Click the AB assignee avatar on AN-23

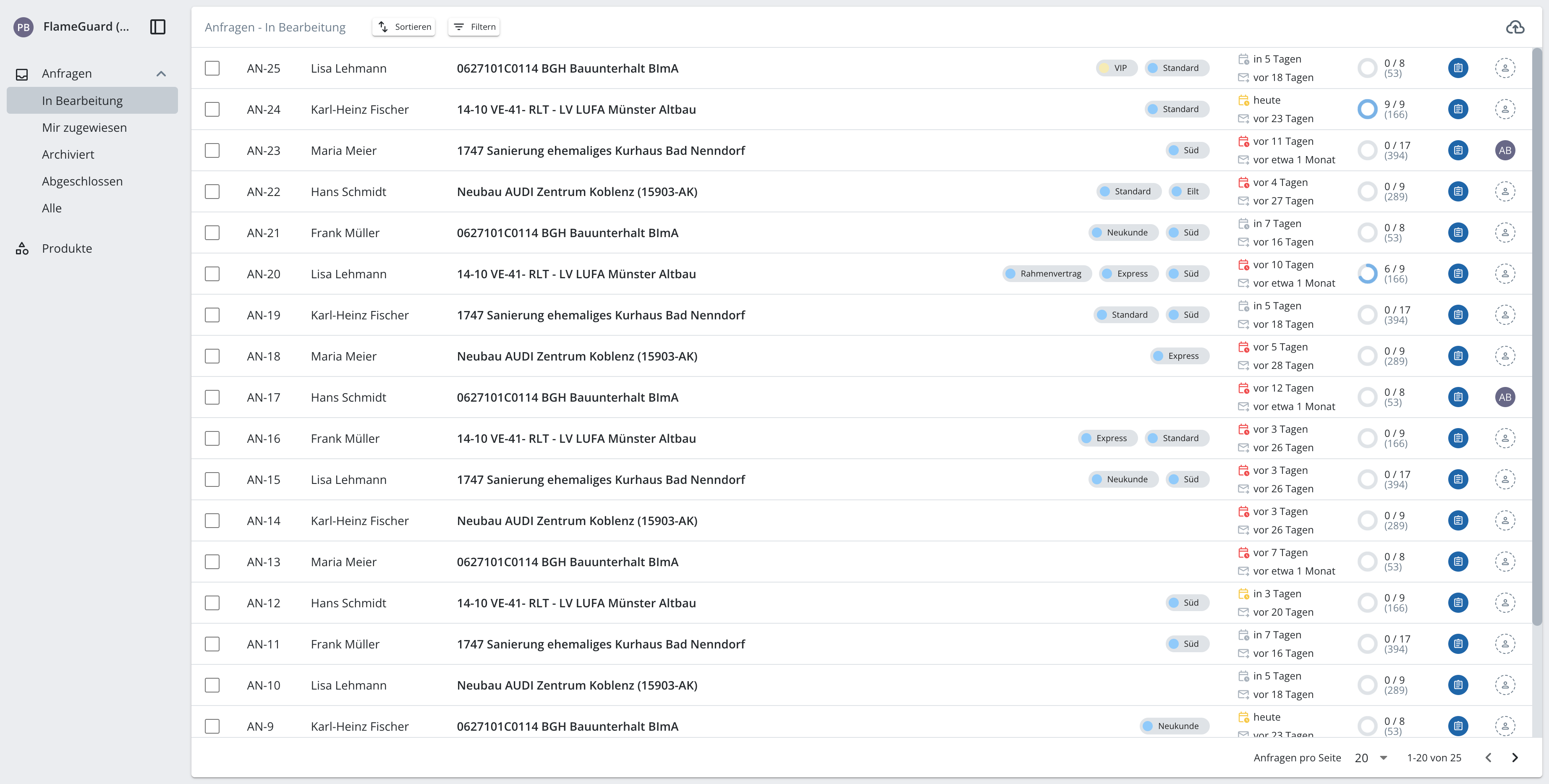pyautogui.click(x=1505, y=150)
